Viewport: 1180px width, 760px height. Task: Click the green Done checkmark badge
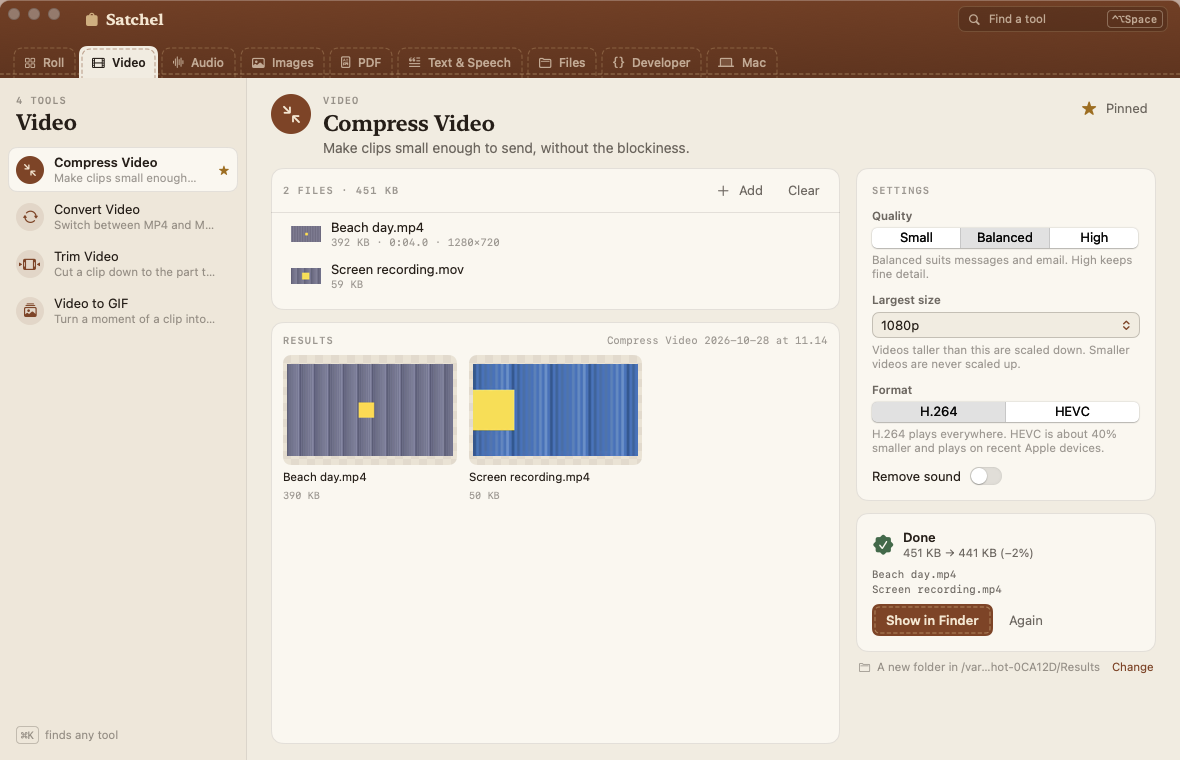pos(883,544)
